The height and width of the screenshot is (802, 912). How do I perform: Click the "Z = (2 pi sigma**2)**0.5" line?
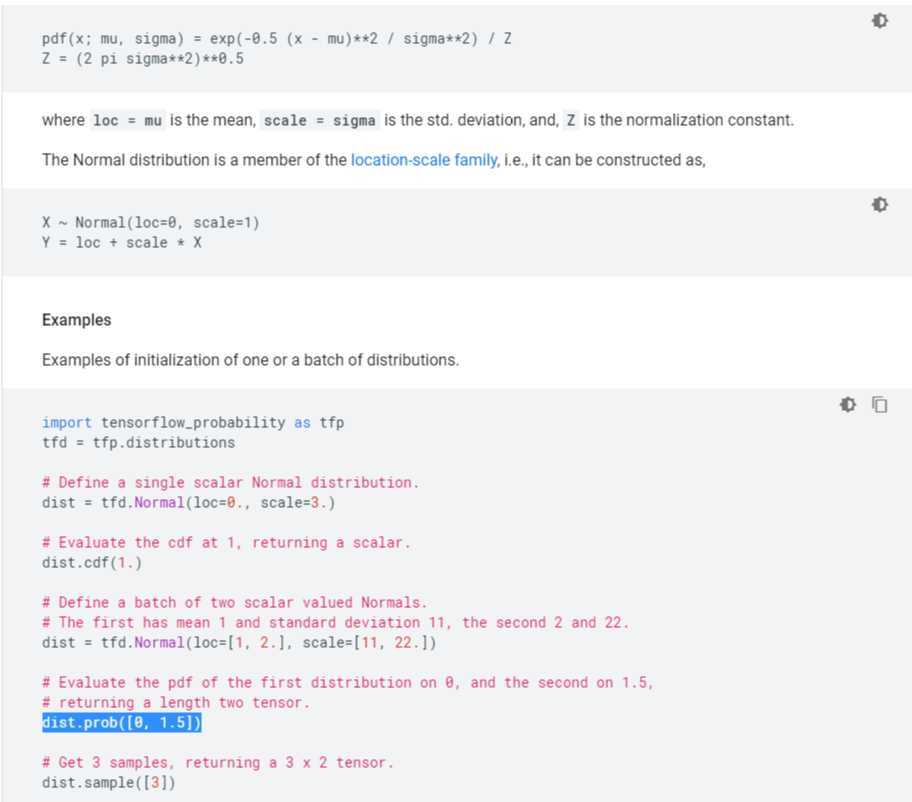(143, 59)
